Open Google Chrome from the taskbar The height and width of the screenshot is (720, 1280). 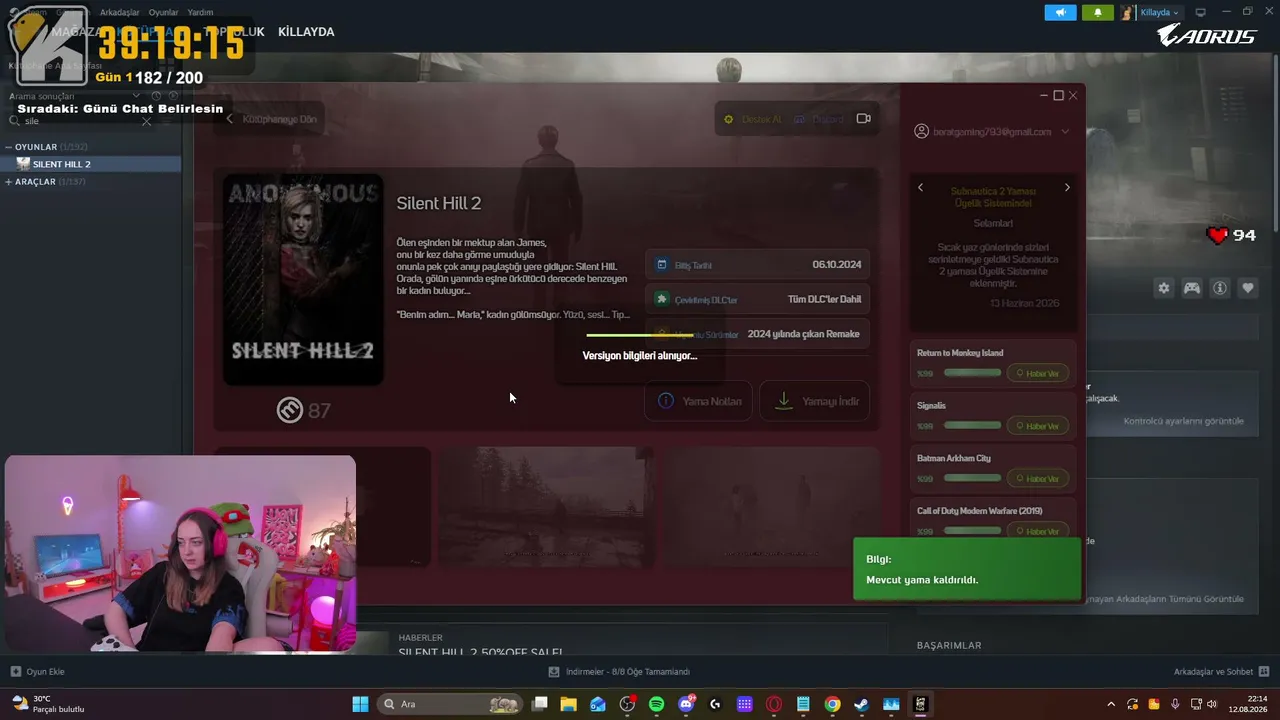point(832,704)
